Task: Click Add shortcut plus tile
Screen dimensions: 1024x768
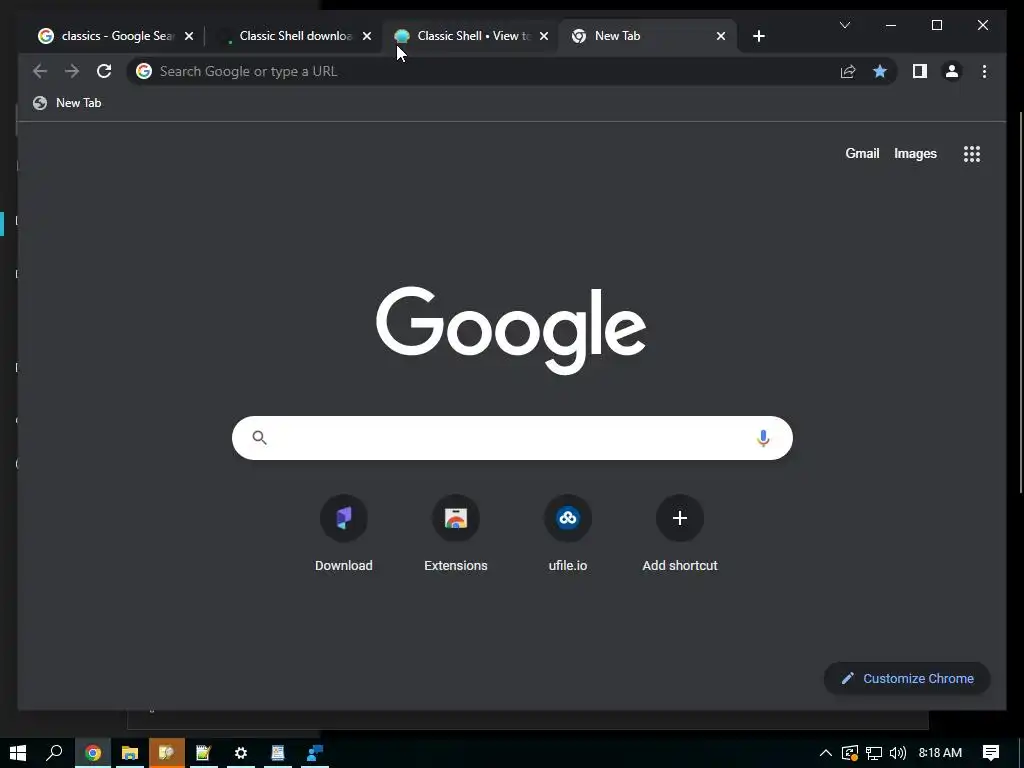Action: pyautogui.click(x=680, y=534)
